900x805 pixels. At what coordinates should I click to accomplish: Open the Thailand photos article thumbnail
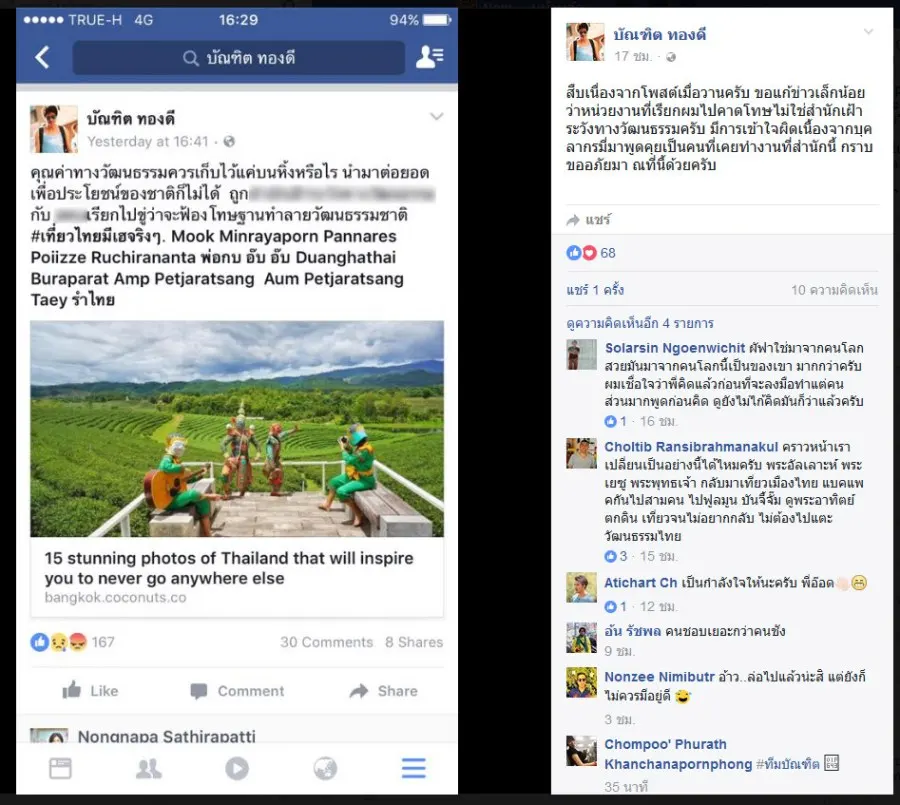click(x=237, y=429)
